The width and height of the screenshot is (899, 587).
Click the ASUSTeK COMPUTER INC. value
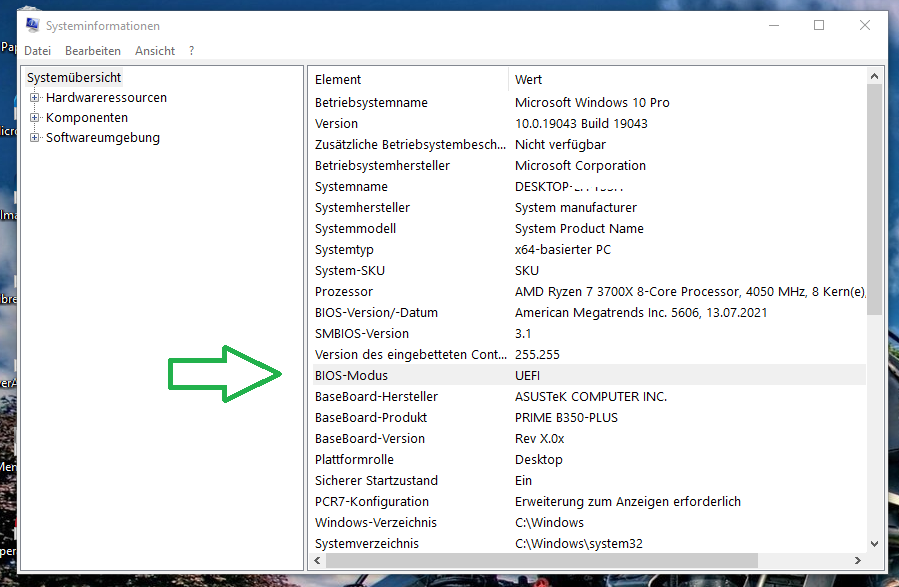tap(591, 397)
